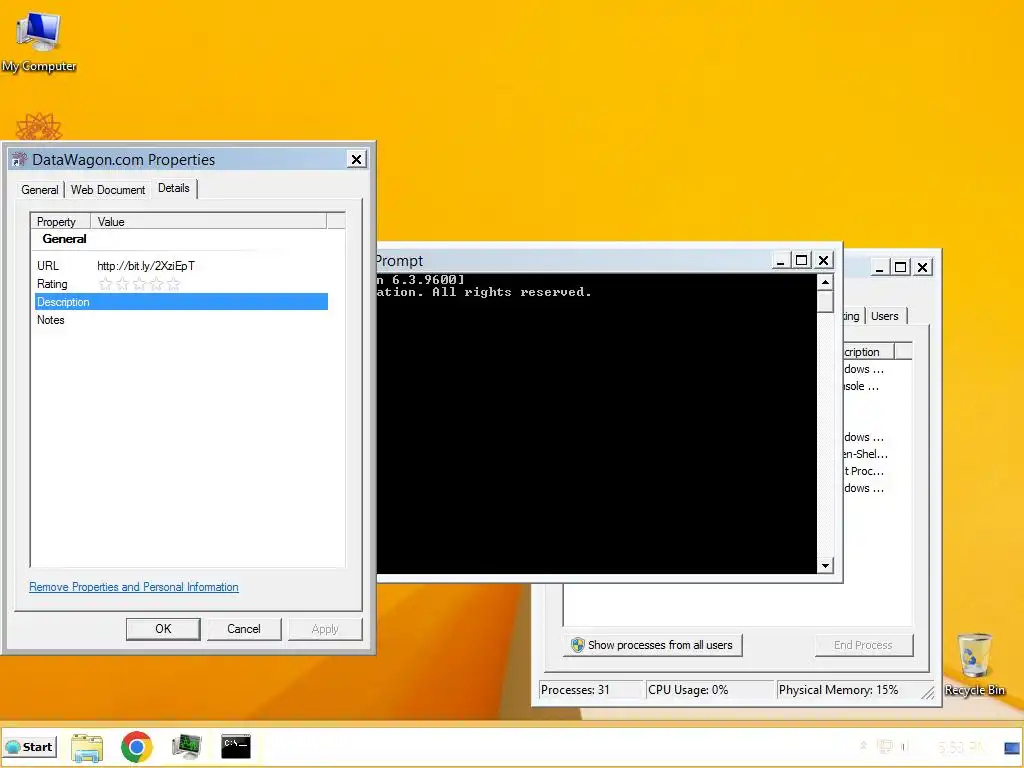The height and width of the screenshot is (768, 1024).
Task: Close the Command Prompt window
Action: 824,261
